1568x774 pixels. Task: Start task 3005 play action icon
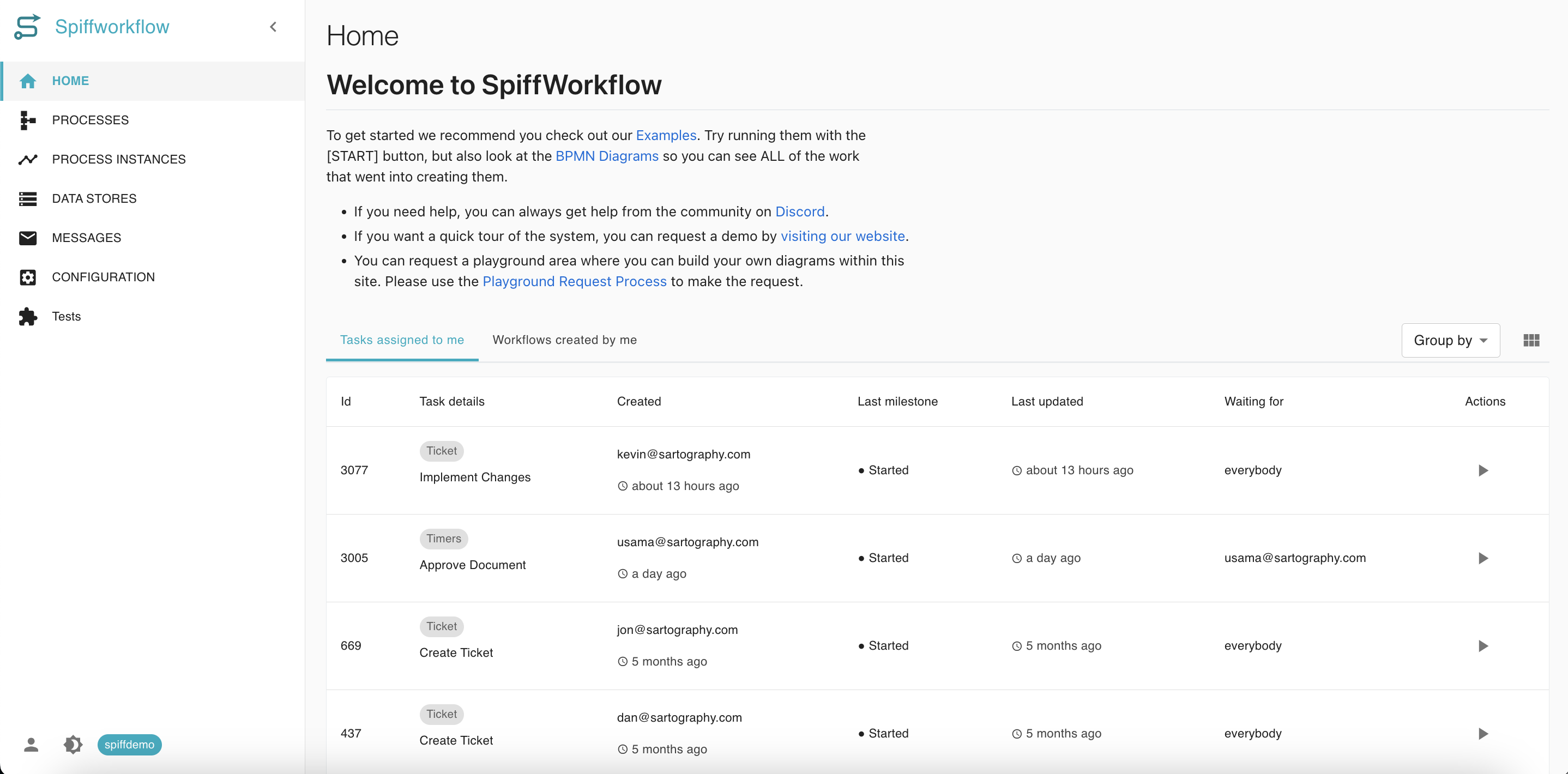coord(1483,558)
